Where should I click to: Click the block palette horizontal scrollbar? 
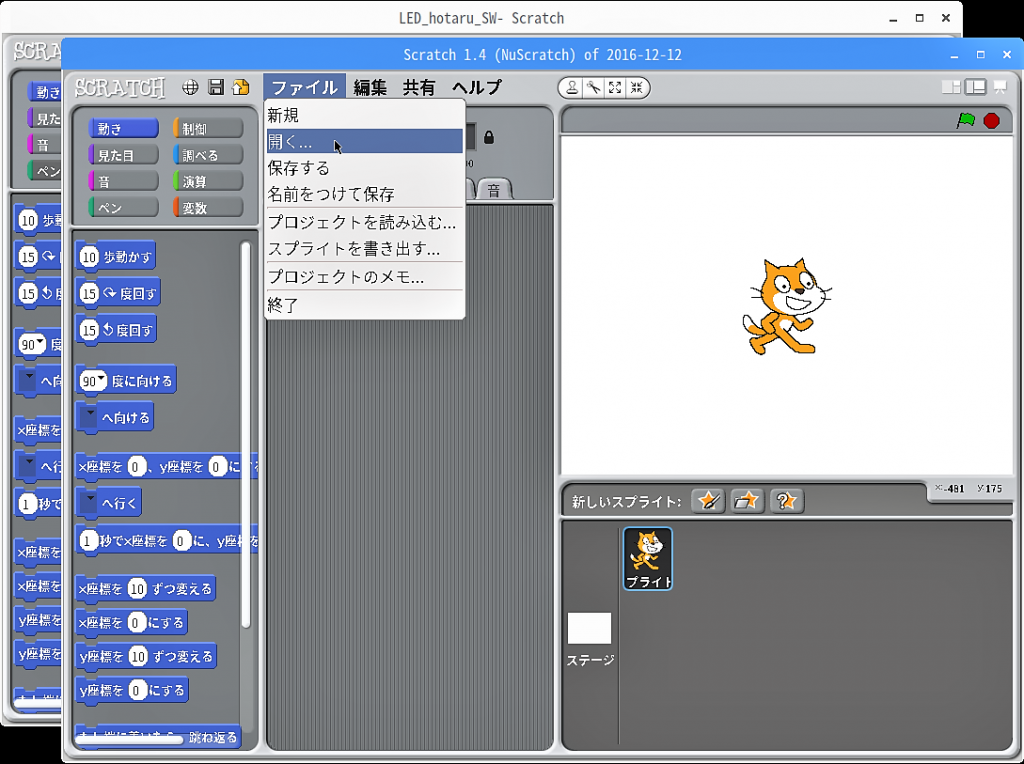coord(129,739)
